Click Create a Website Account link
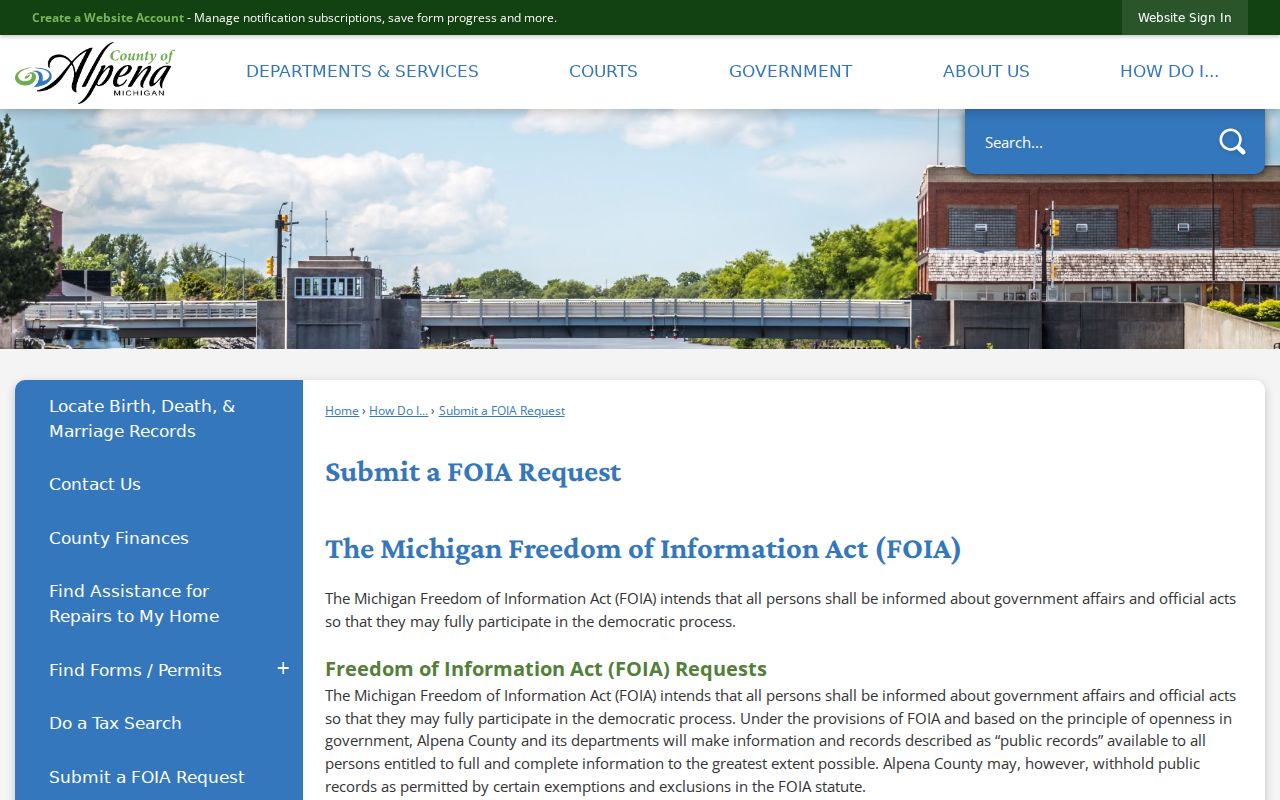Screen dimensions: 1280x800 [108, 18]
